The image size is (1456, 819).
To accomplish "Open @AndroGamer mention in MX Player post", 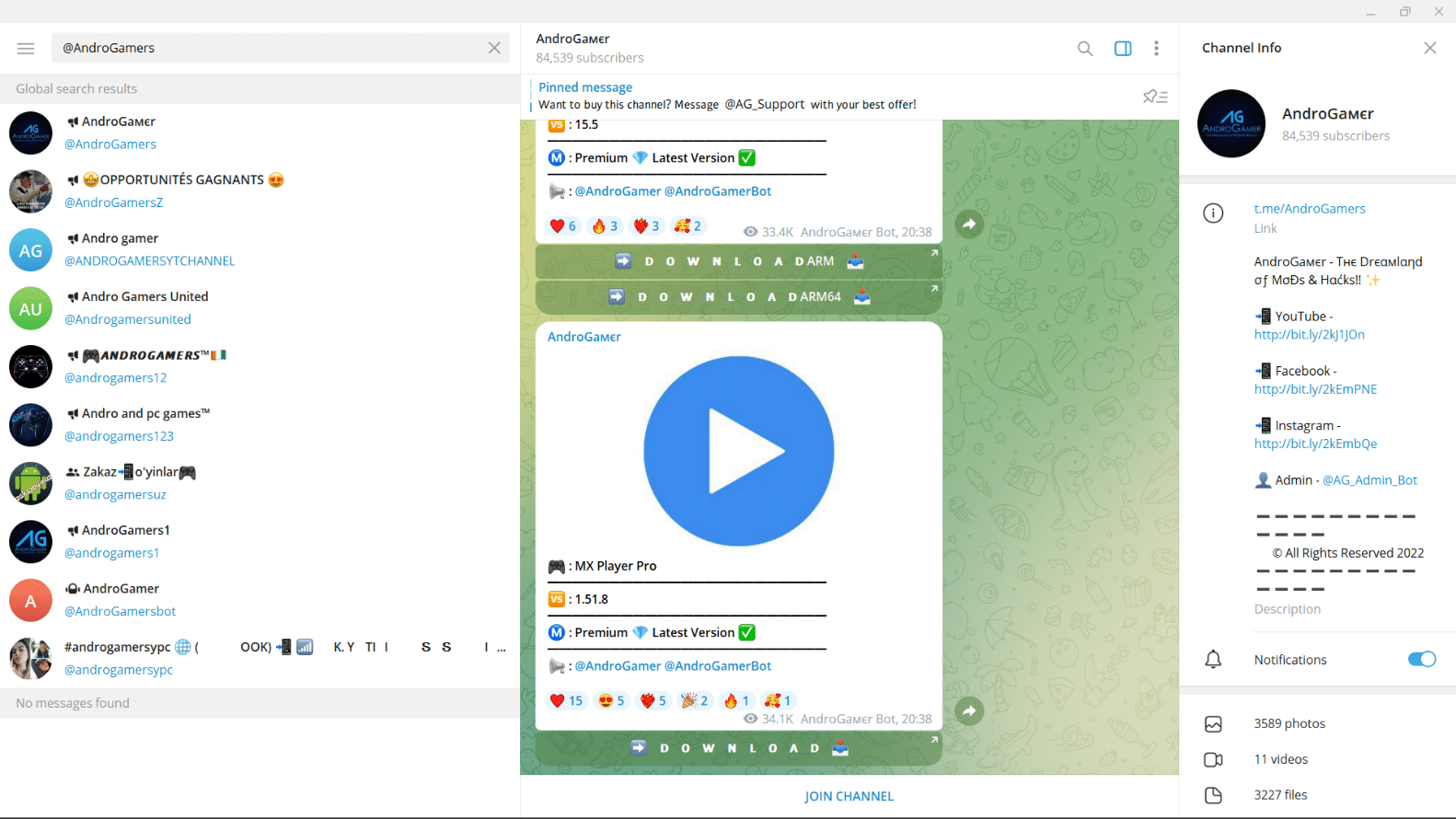I will click(618, 666).
